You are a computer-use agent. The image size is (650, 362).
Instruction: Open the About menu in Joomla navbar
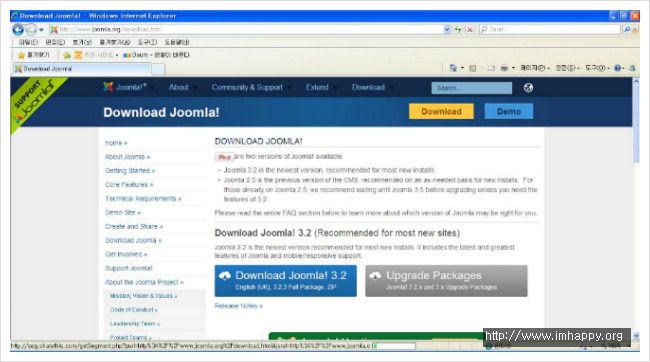point(179,87)
